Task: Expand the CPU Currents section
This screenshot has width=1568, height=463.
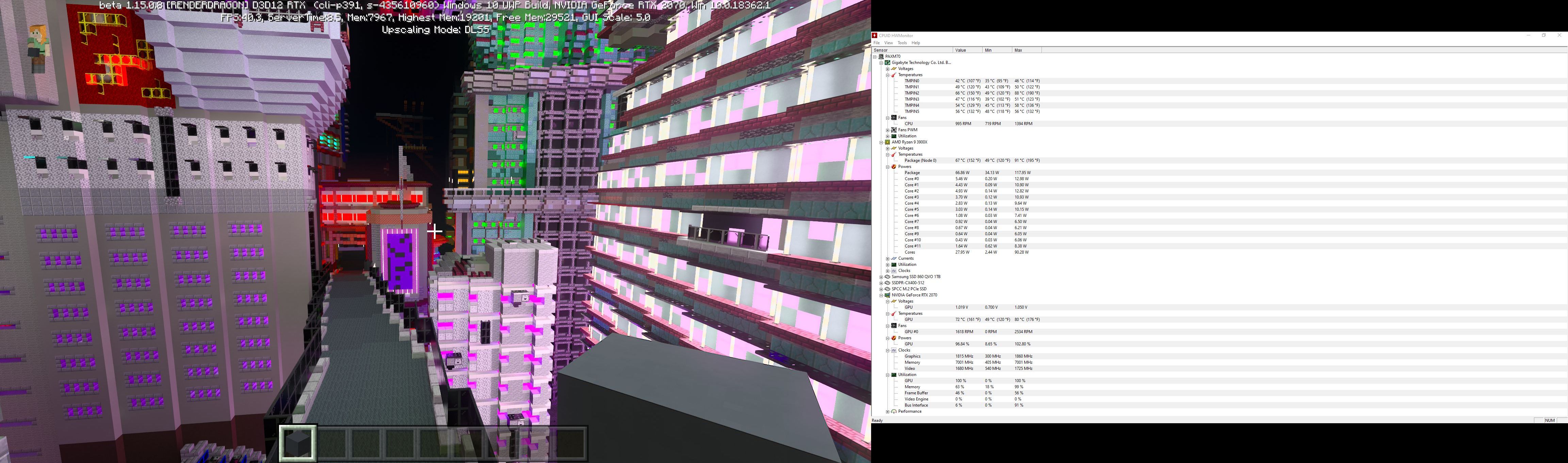Action: coord(887,259)
